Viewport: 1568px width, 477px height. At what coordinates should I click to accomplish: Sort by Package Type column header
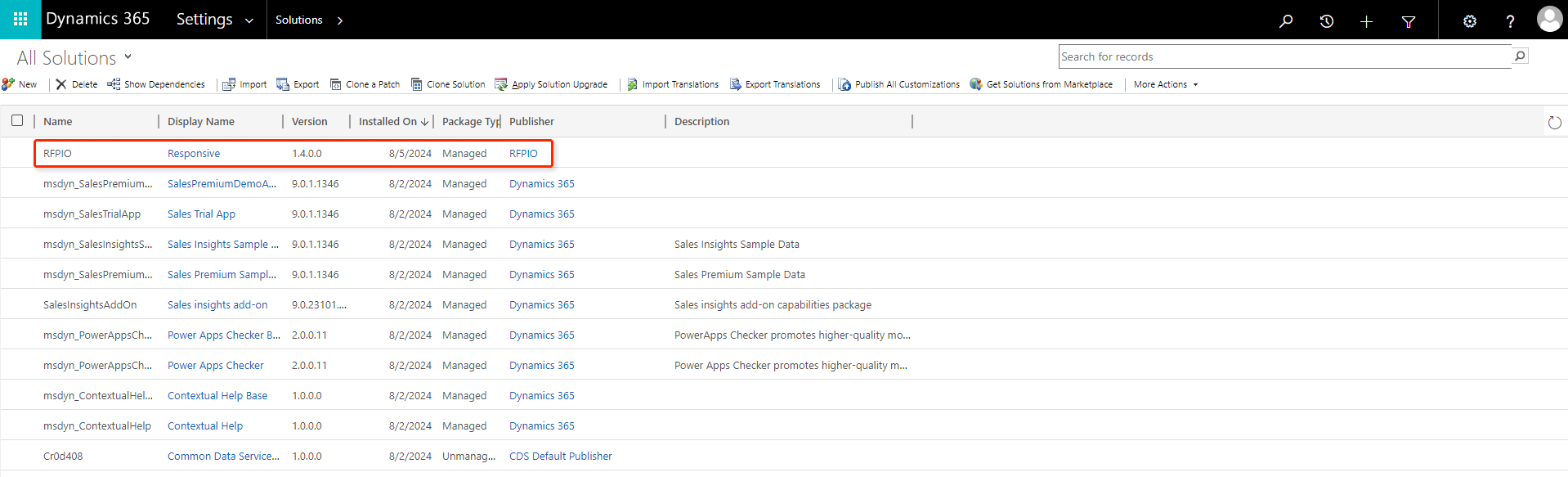(x=471, y=121)
